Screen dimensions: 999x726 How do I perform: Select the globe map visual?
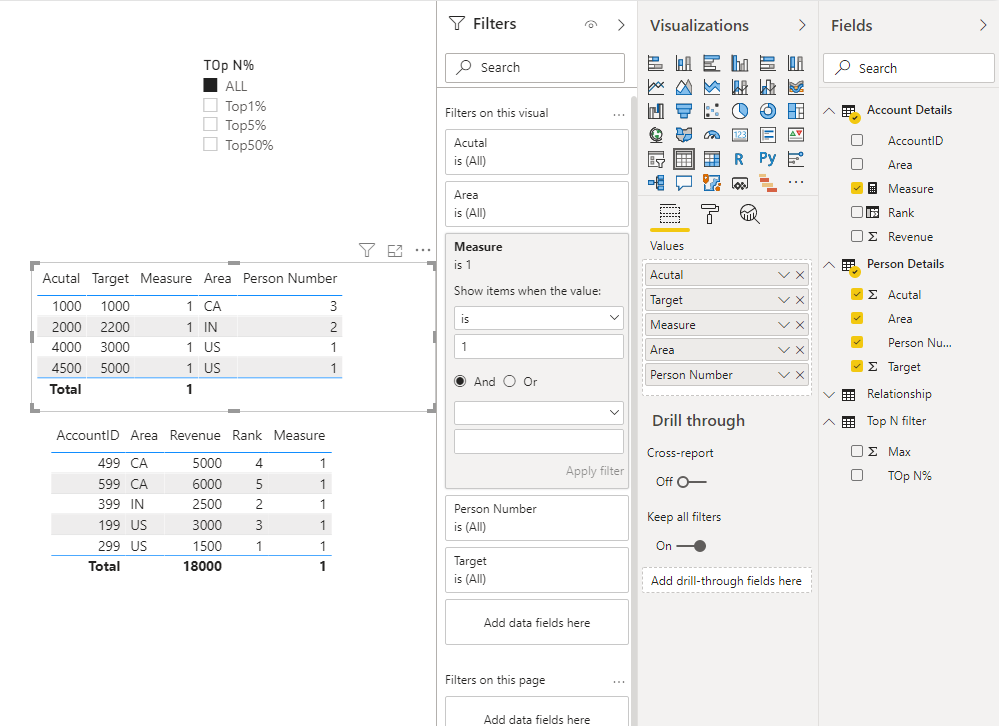656,134
